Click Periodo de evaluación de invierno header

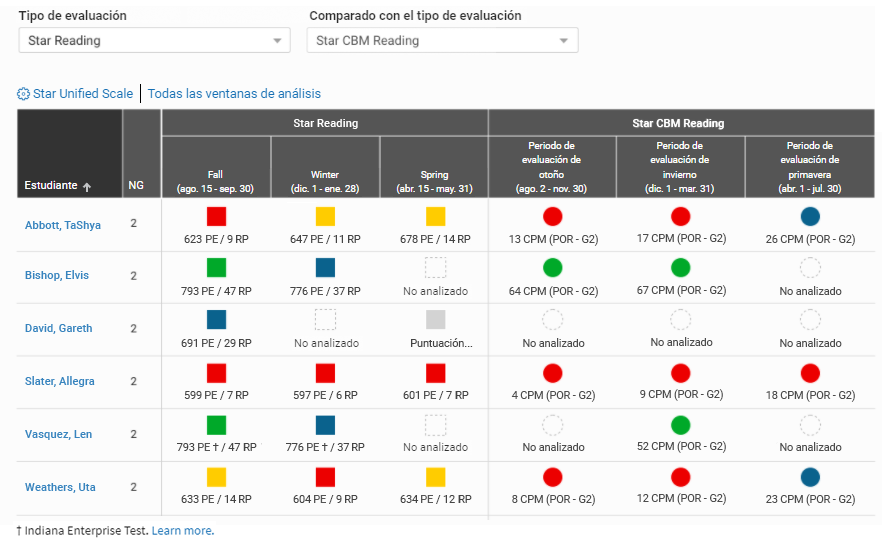pyautogui.click(x=680, y=167)
